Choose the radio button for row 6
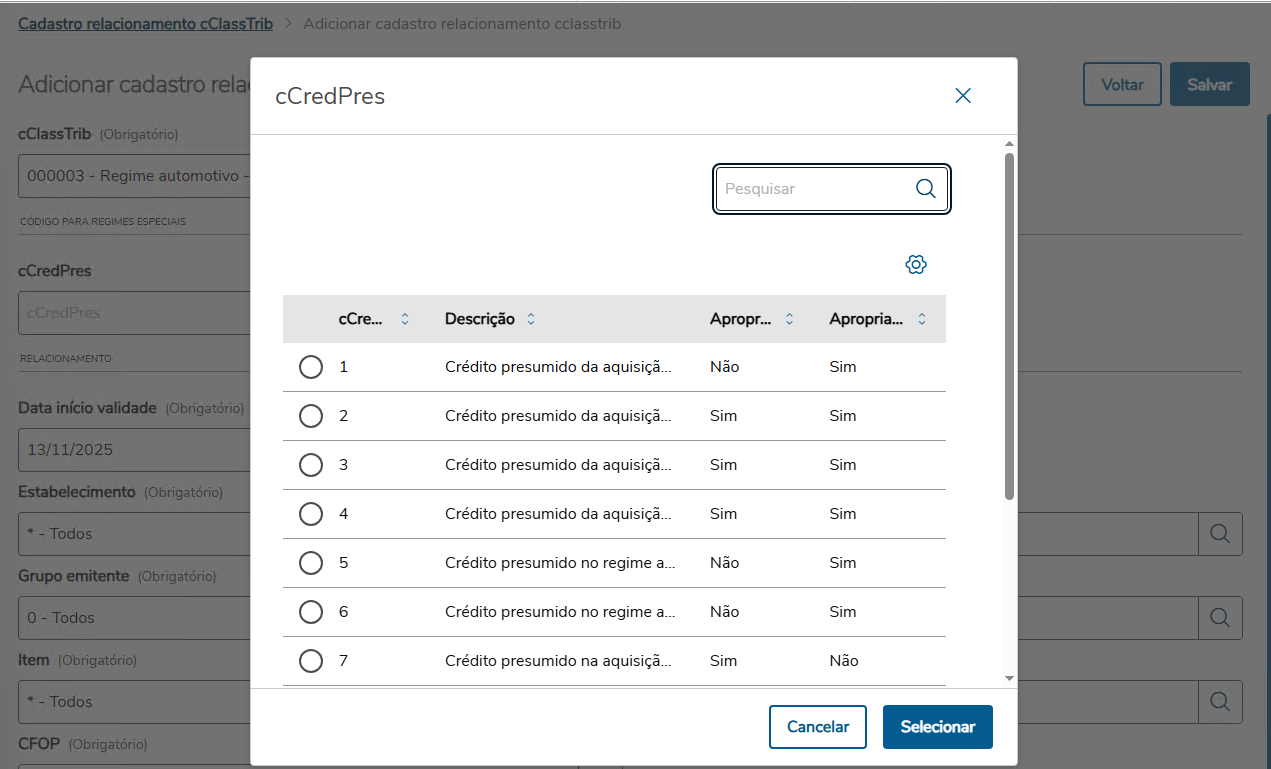This screenshot has width=1271, height=769. [x=311, y=612]
